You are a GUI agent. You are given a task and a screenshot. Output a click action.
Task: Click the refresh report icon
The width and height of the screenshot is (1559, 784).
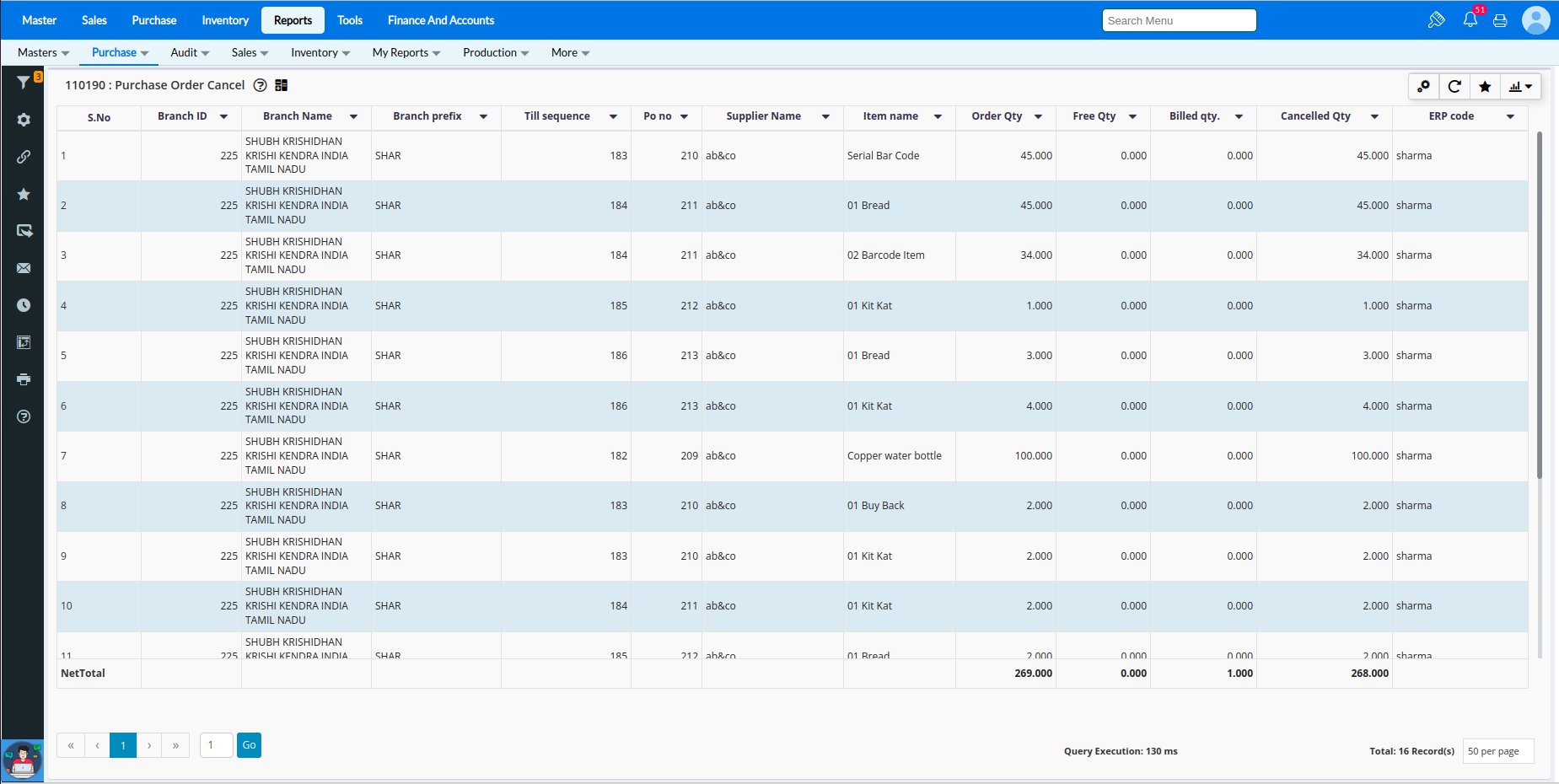coord(1454,86)
